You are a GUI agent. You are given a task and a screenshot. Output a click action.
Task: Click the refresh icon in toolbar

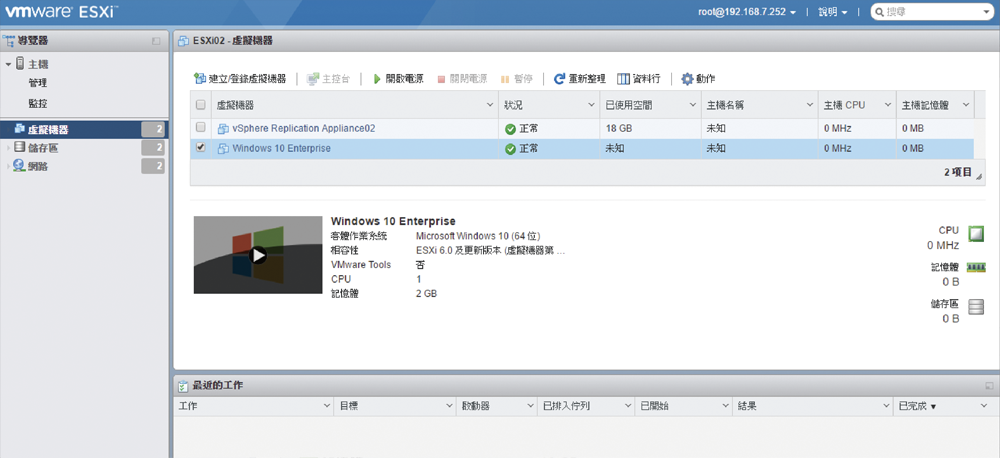click(x=559, y=79)
